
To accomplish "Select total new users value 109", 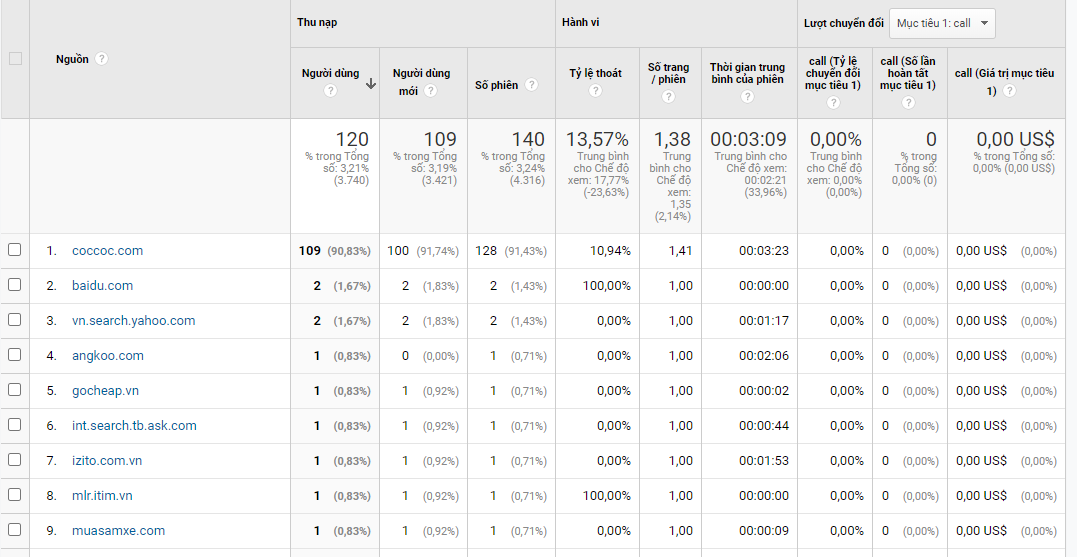I will (440, 139).
